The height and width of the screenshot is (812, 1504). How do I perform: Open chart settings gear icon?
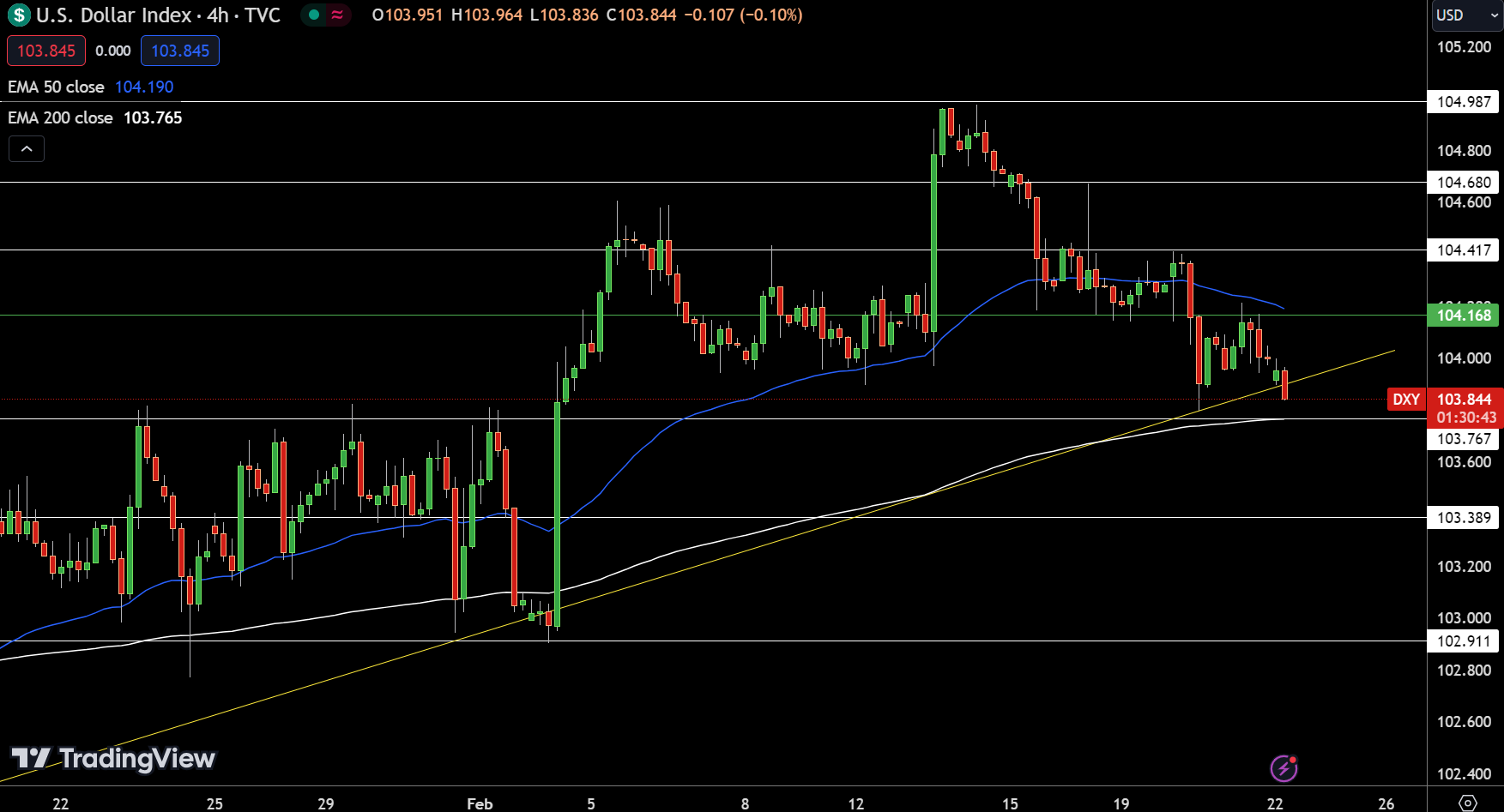pos(1467,803)
